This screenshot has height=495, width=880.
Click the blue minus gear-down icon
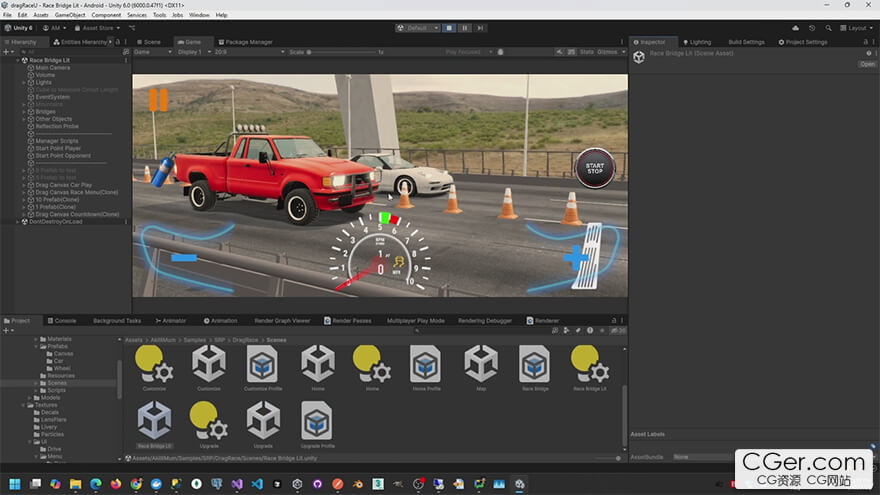(184, 258)
